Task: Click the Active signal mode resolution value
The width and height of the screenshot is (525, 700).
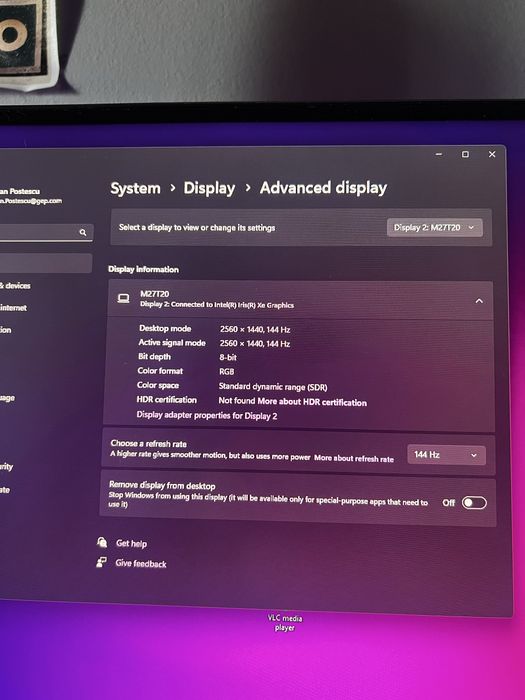Action: [x=255, y=344]
